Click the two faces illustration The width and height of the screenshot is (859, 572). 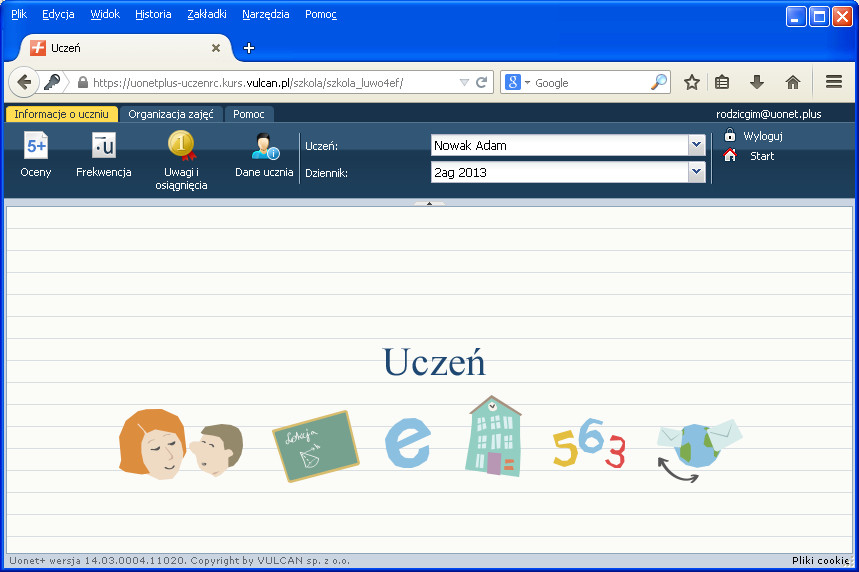181,444
